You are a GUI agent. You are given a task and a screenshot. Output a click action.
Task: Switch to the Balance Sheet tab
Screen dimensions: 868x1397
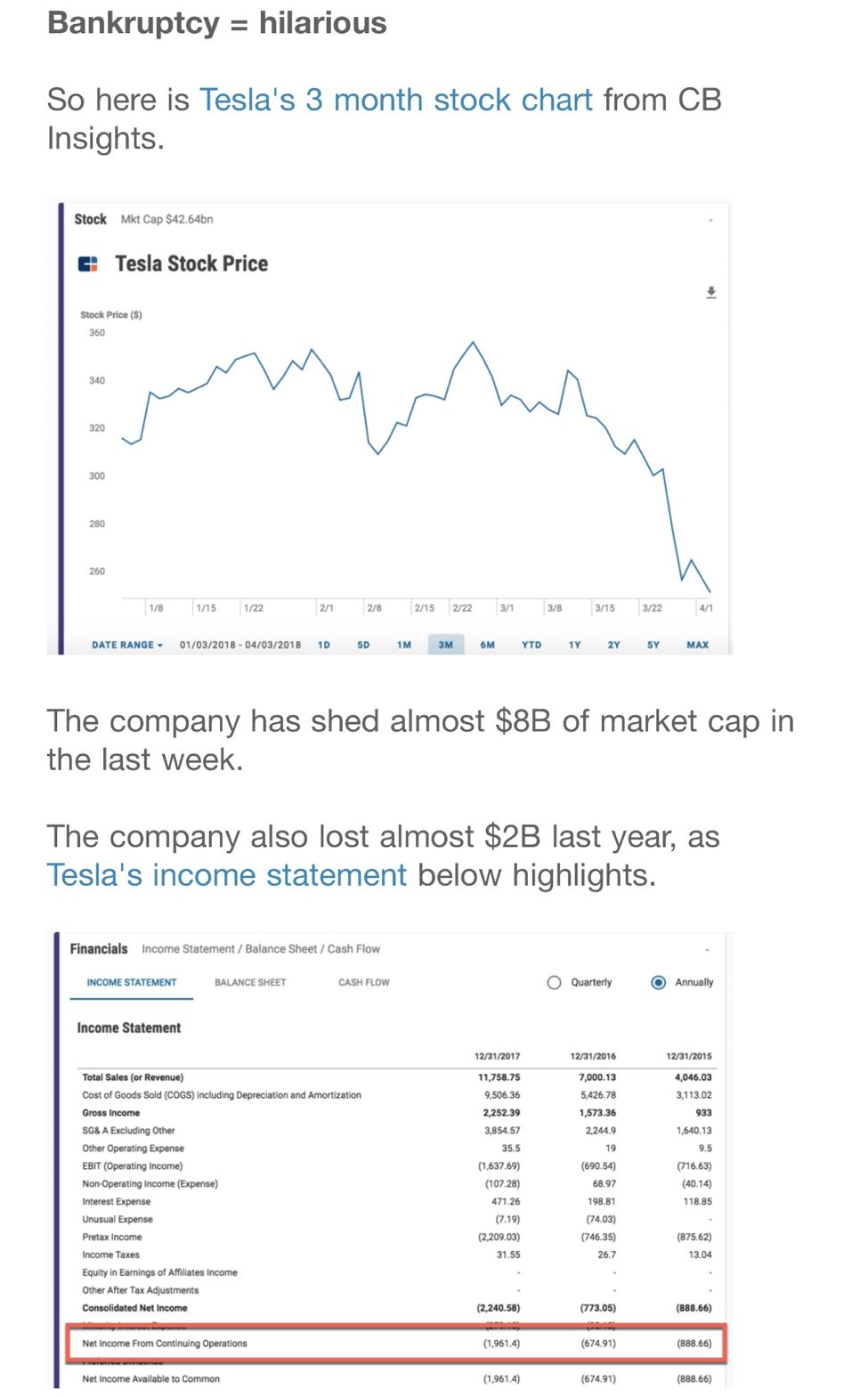point(250,982)
